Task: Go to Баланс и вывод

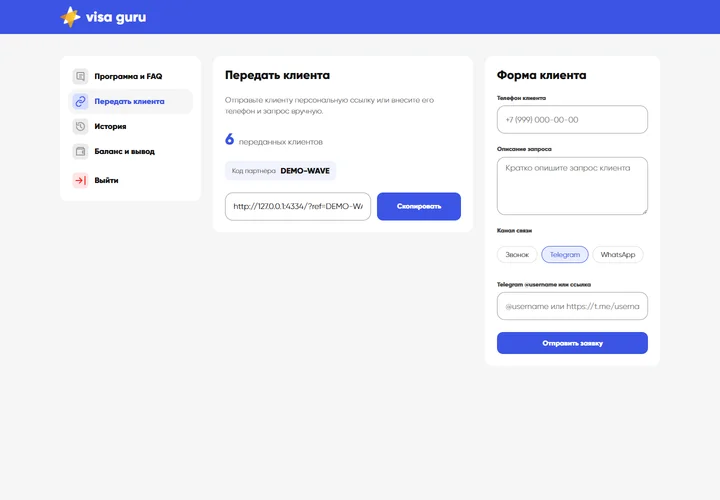Action: (x=130, y=151)
